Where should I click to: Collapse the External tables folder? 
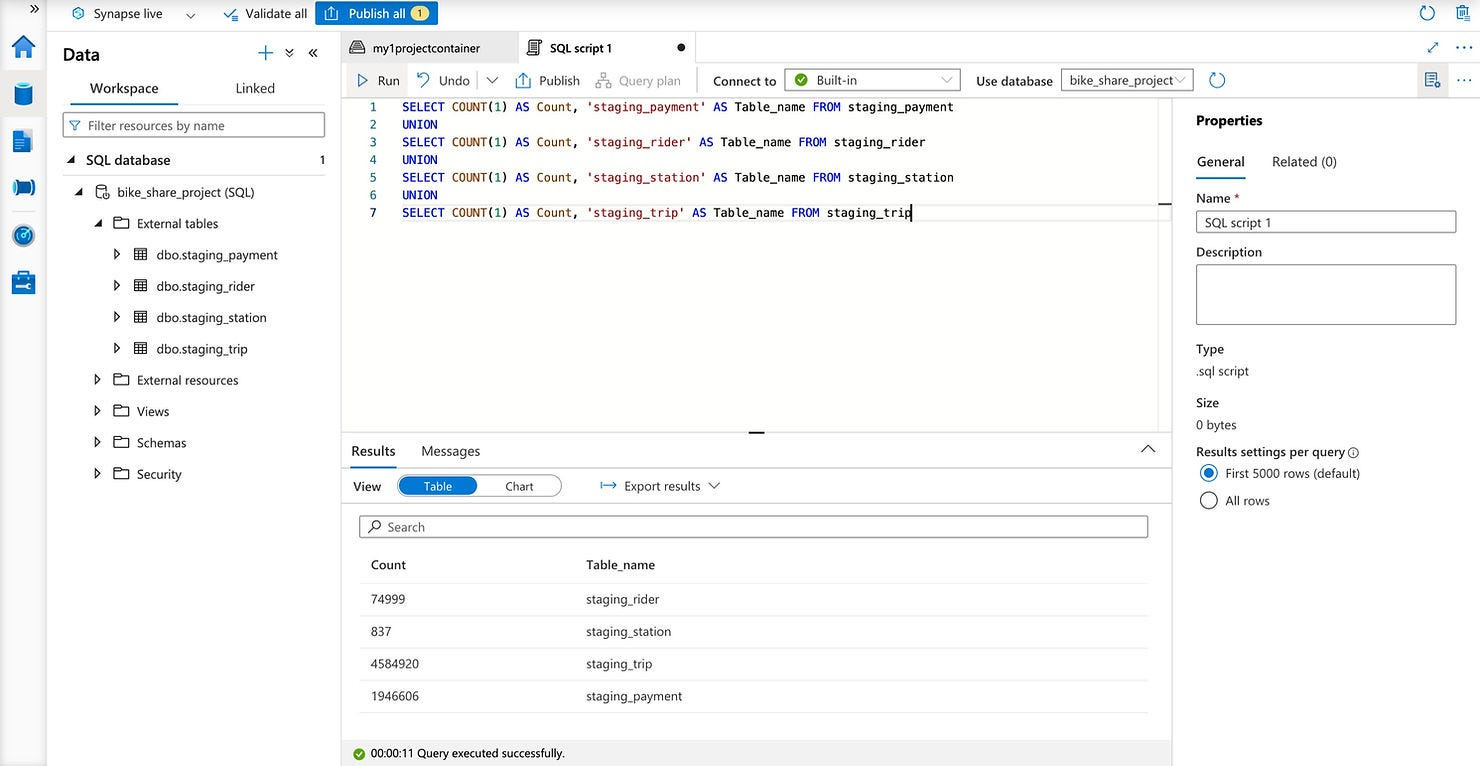point(98,223)
